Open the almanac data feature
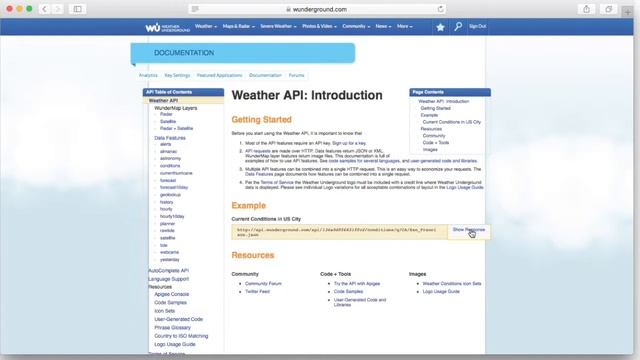Image resolution: width=640 pixels, height=360 pixels. tap(169, 151)
